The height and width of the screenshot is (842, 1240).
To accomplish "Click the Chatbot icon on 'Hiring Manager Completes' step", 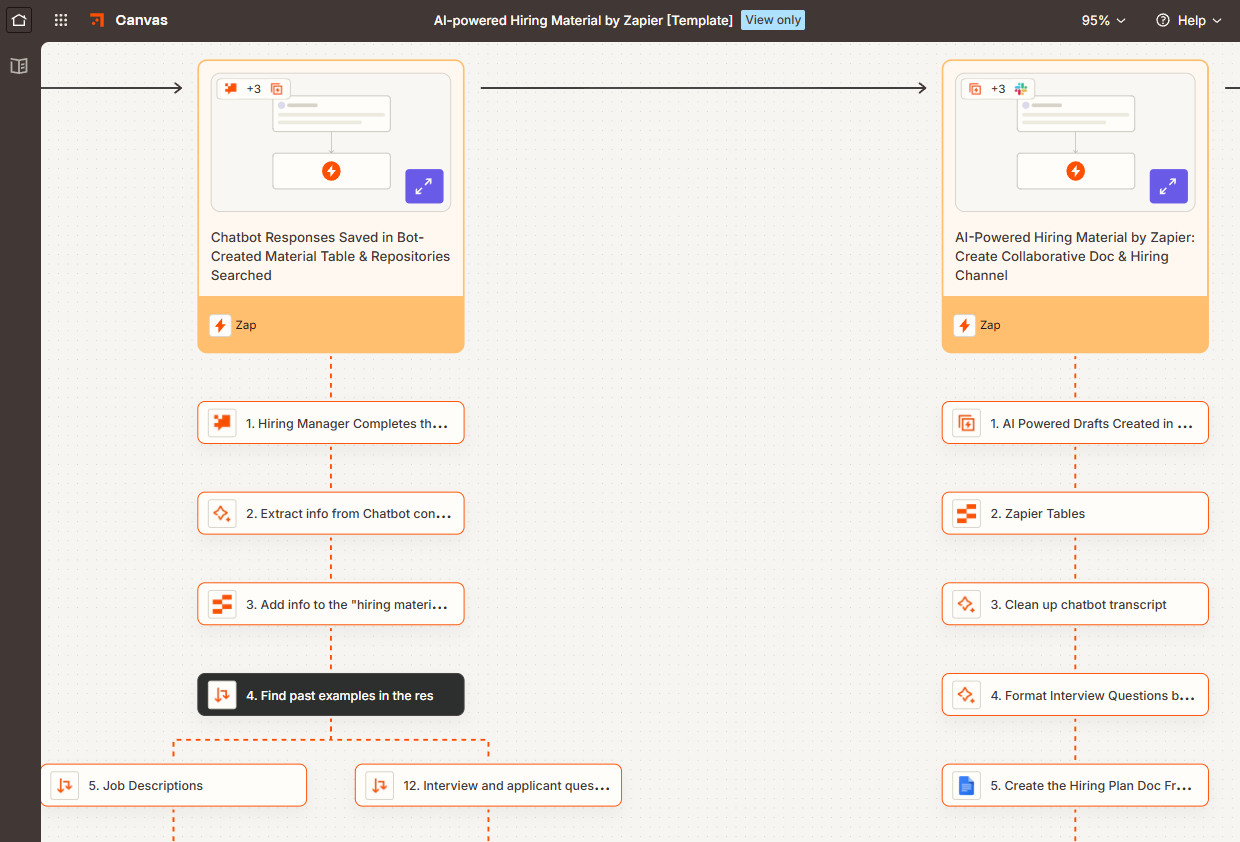I will pyautogui.click(x=221, y=422).
